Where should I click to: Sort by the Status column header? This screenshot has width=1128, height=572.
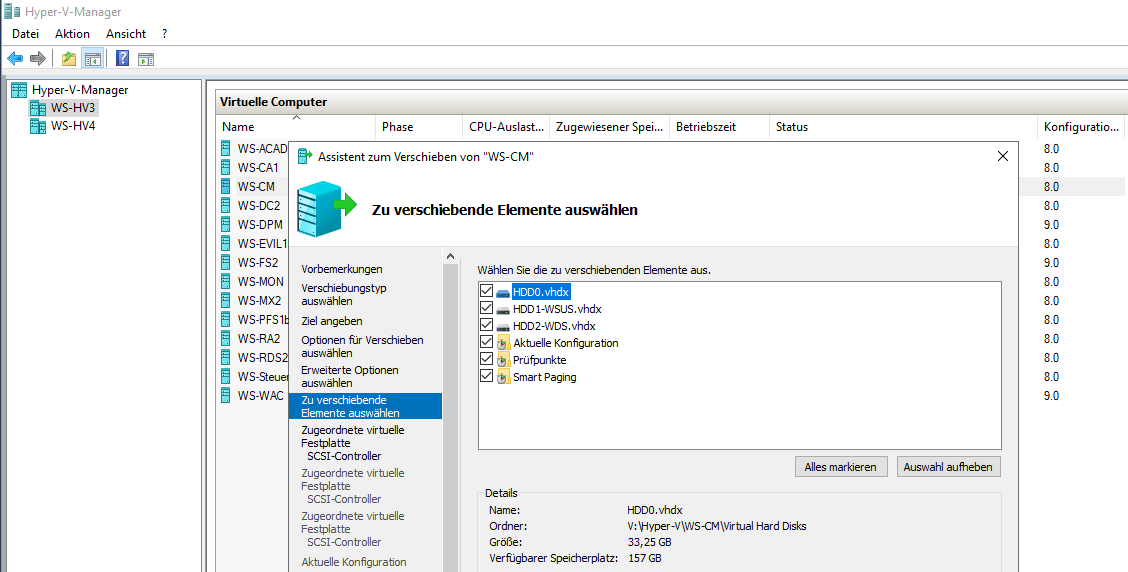coord(903,127)
